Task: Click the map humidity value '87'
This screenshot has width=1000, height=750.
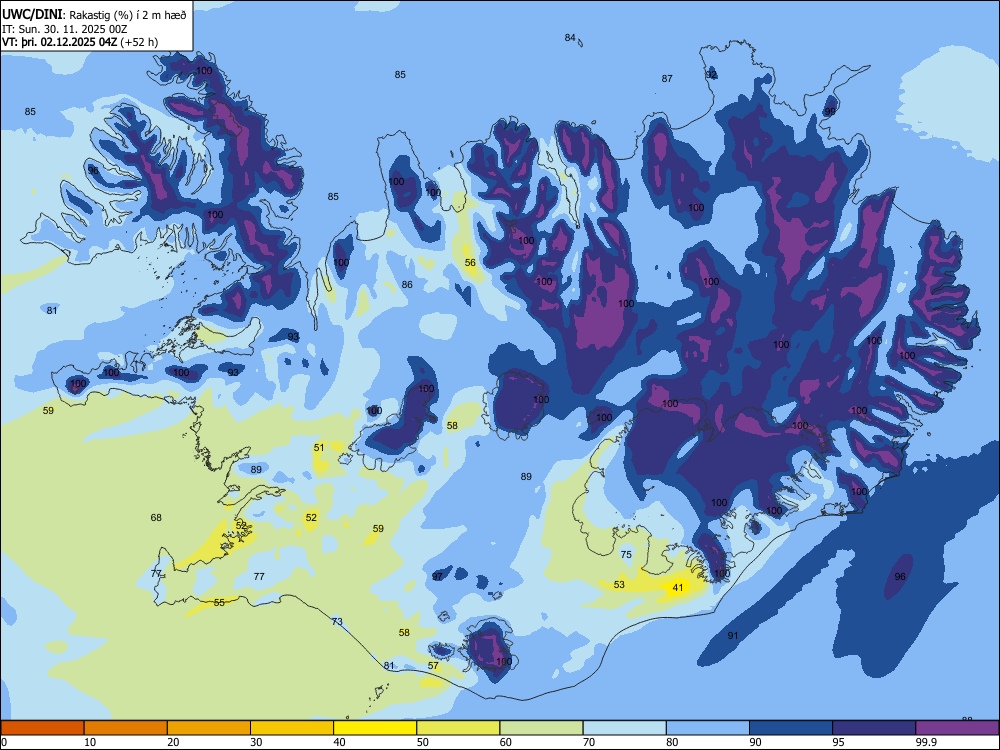Action: [667, 78]
